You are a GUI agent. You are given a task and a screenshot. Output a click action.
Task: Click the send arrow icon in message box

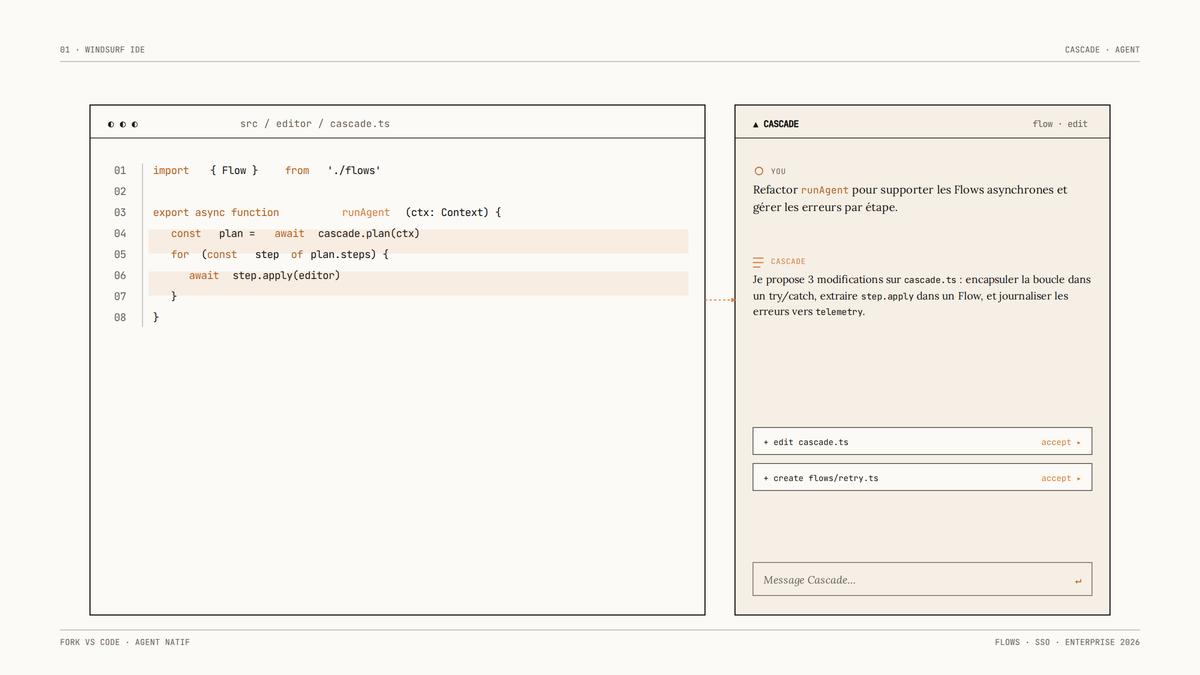1078,580
